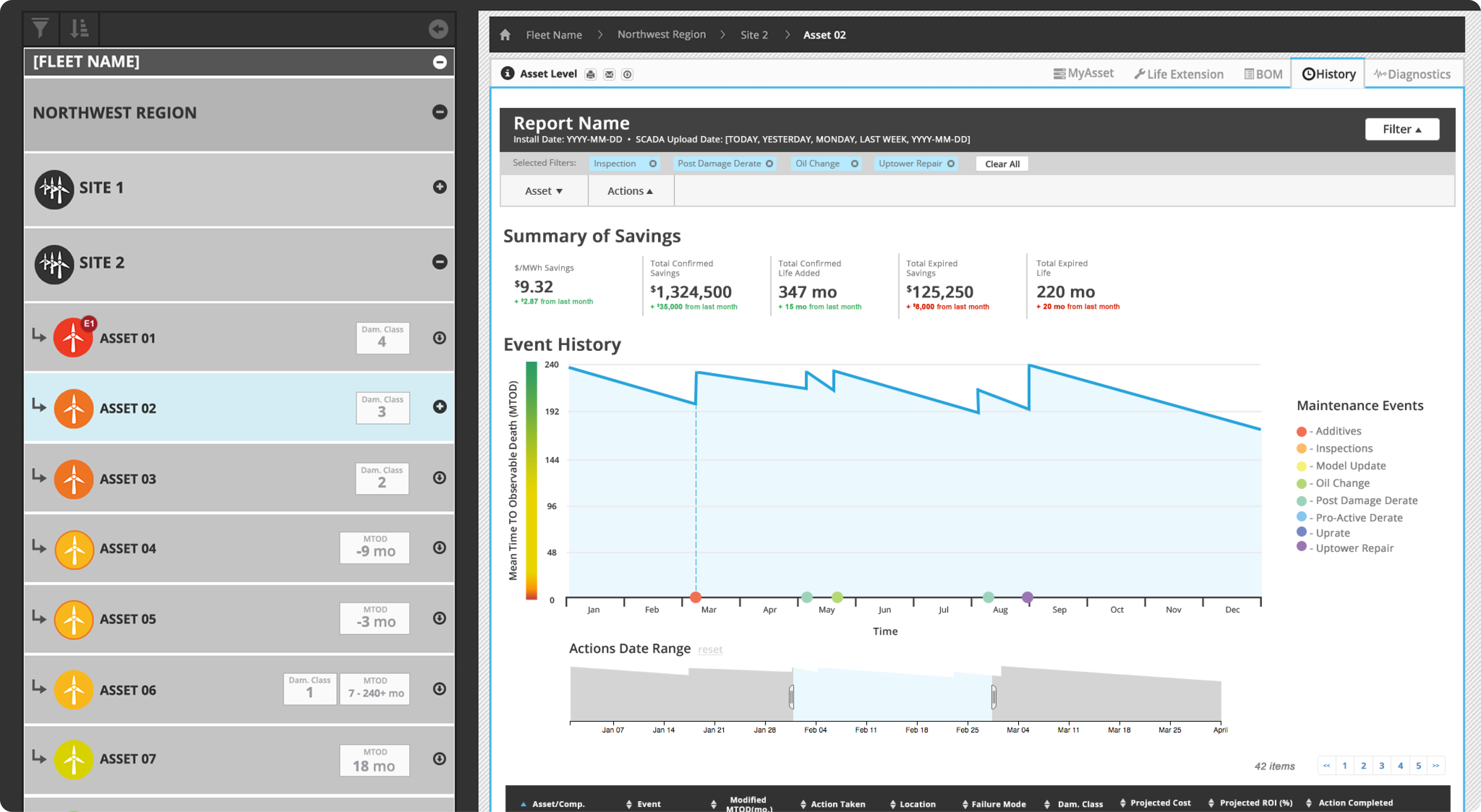This screenshot has width=1481, height=812.
Task: Remove the Uptower Repair filter chip
Action: [x=951, y=164]
